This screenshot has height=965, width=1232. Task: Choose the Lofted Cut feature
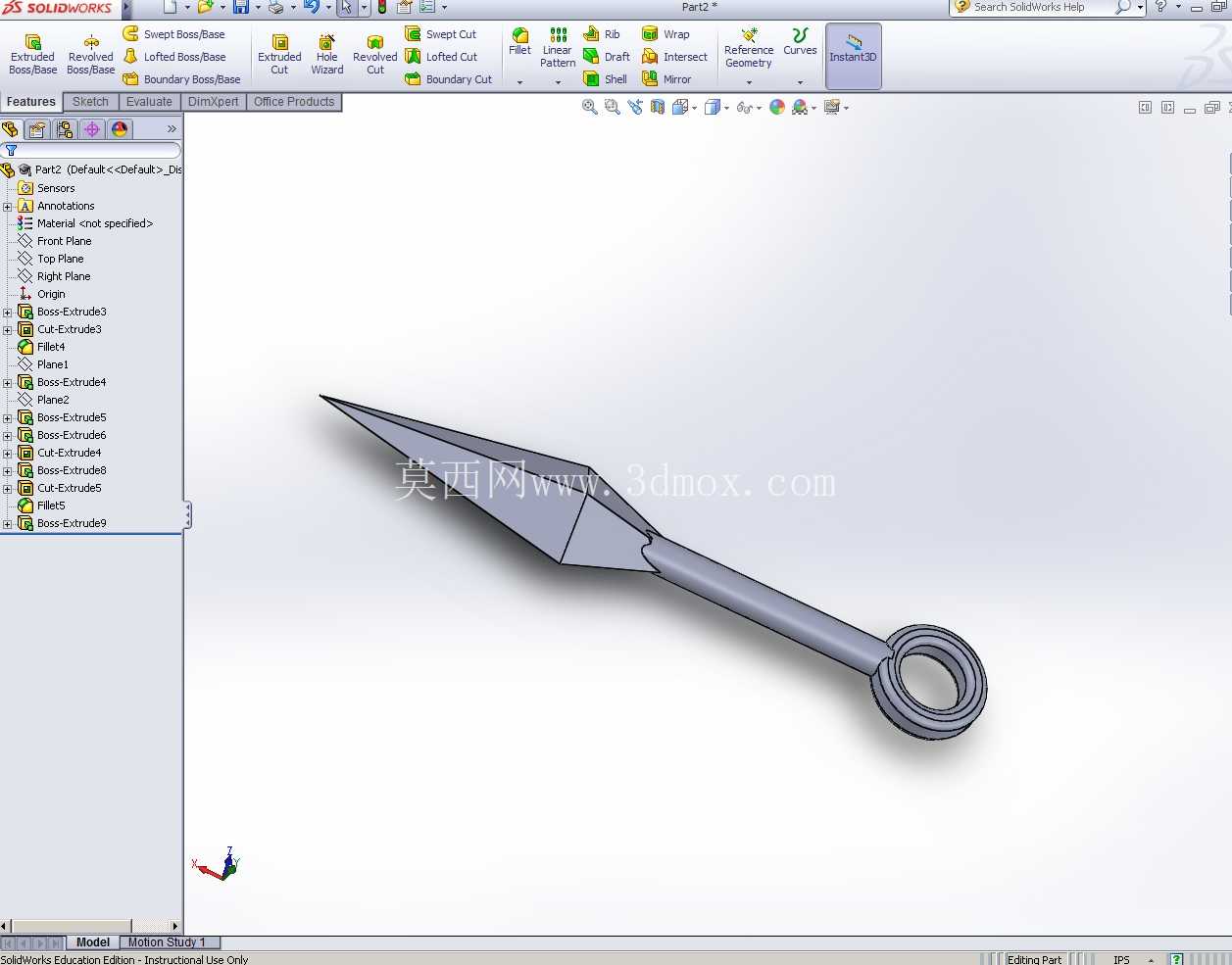point(442,57)
